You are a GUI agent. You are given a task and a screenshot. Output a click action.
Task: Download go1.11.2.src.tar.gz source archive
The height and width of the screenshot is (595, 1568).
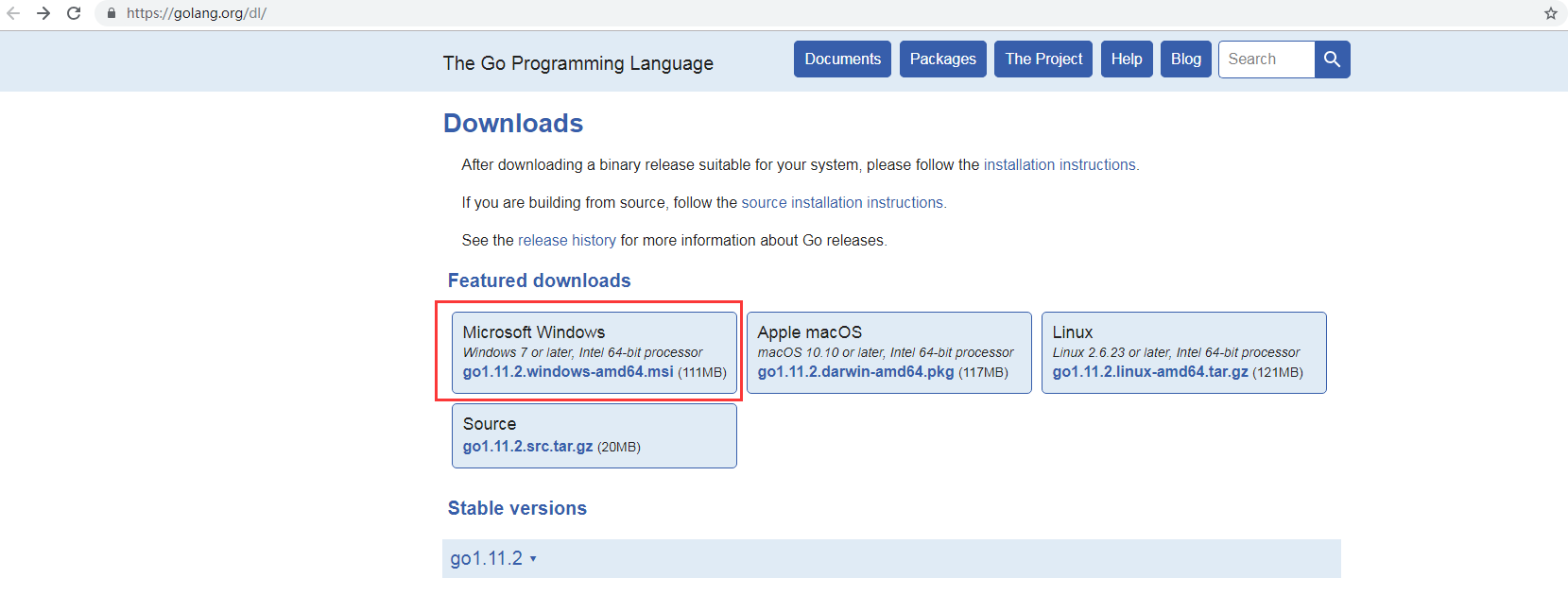(527, 447)
